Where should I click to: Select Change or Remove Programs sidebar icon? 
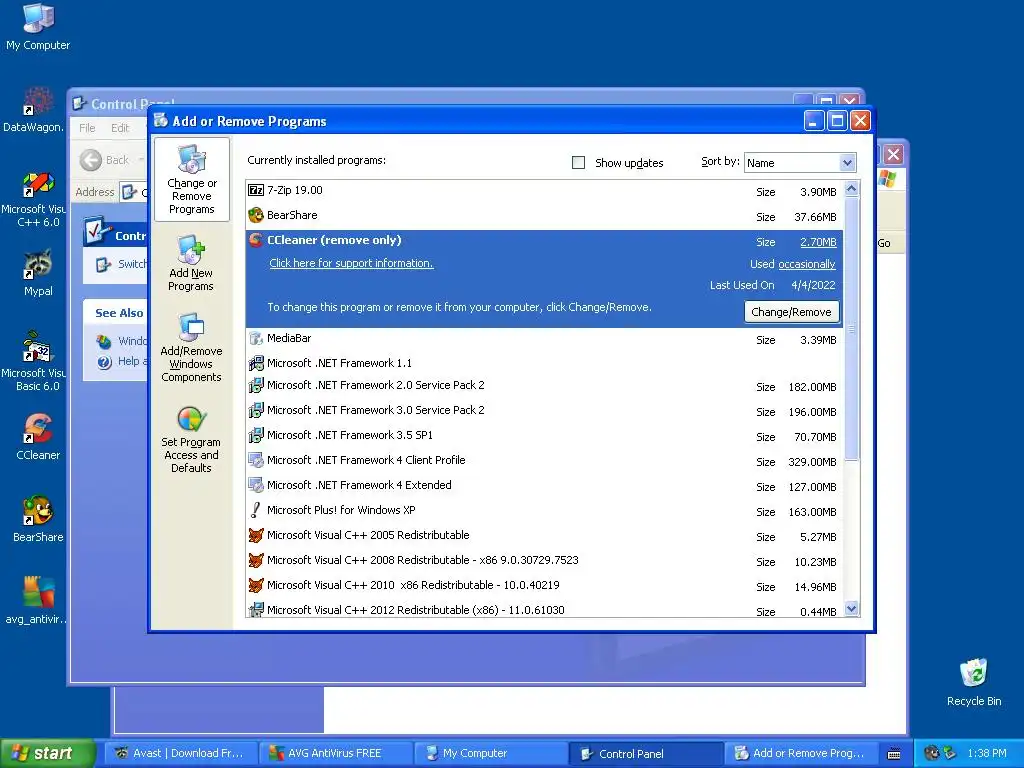tap(191, 180)
